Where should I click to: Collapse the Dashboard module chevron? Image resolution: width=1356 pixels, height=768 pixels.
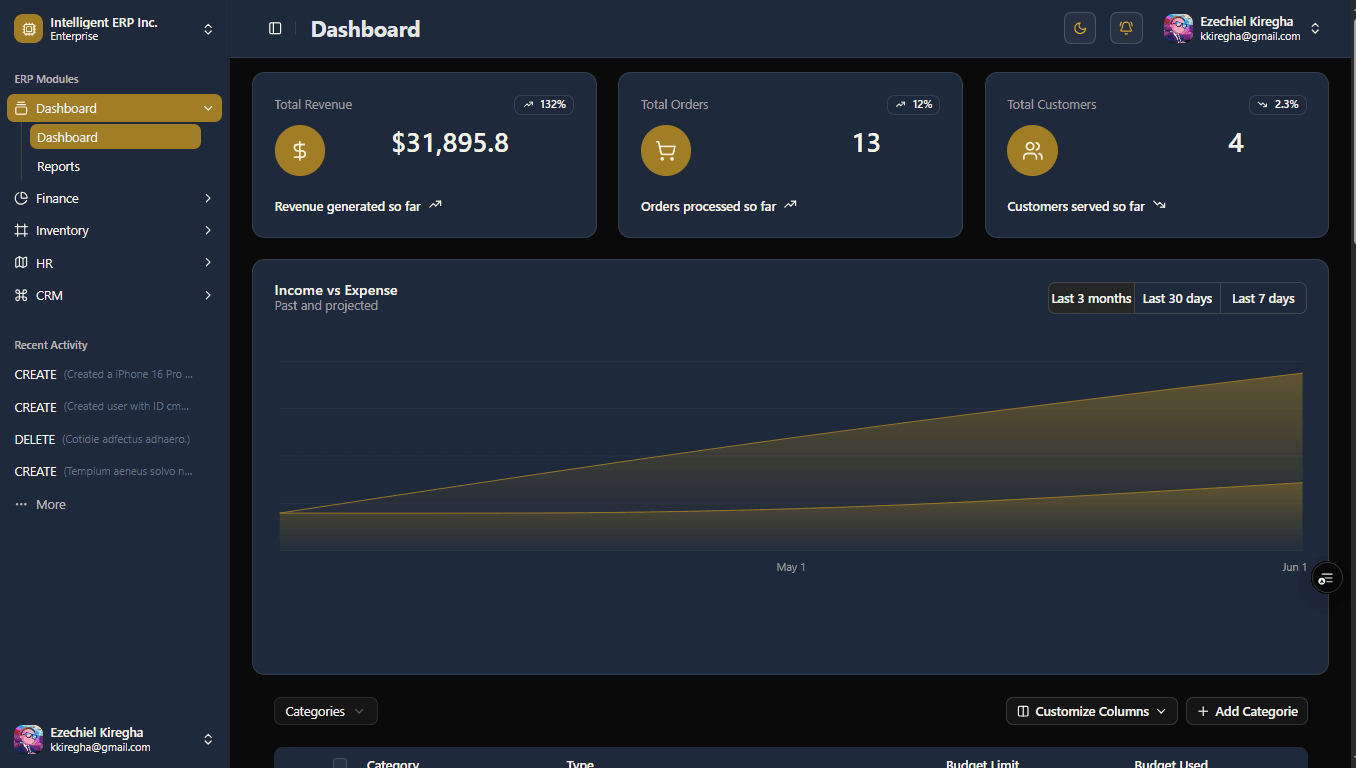click(x=208, y=108)
